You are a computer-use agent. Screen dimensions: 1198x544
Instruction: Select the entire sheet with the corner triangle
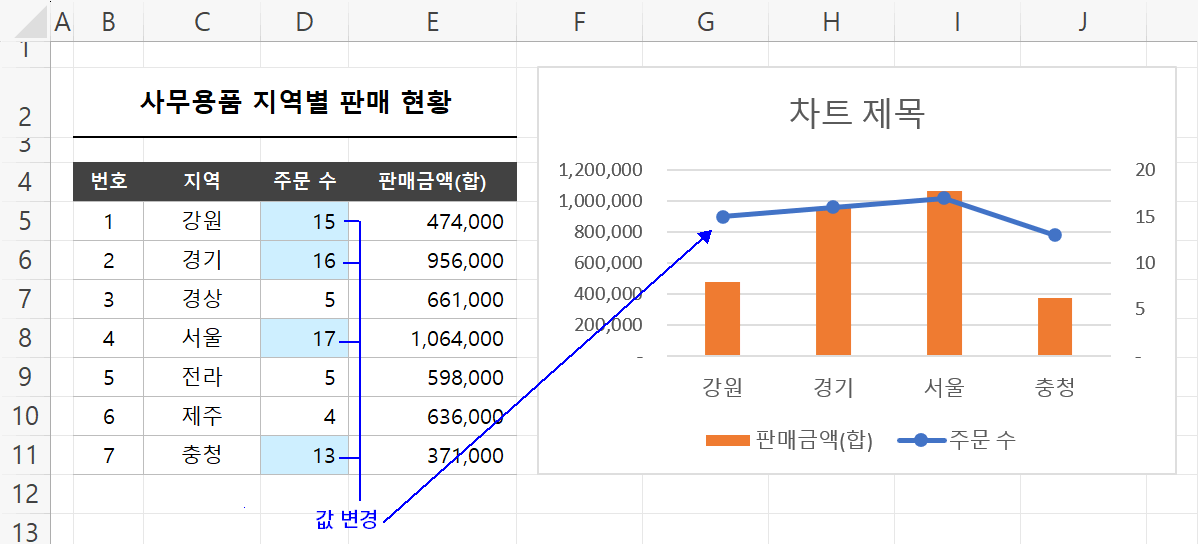pos(32,23)
